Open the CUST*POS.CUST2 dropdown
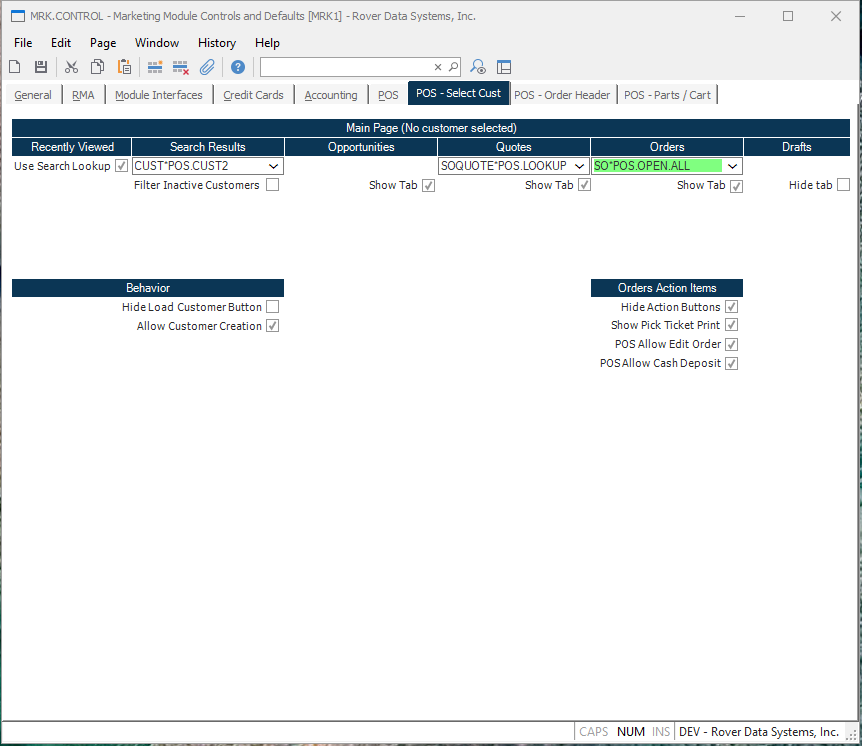The height and width of the screenshot is (746, 862). pyautogui.click(x=273, y=166)
